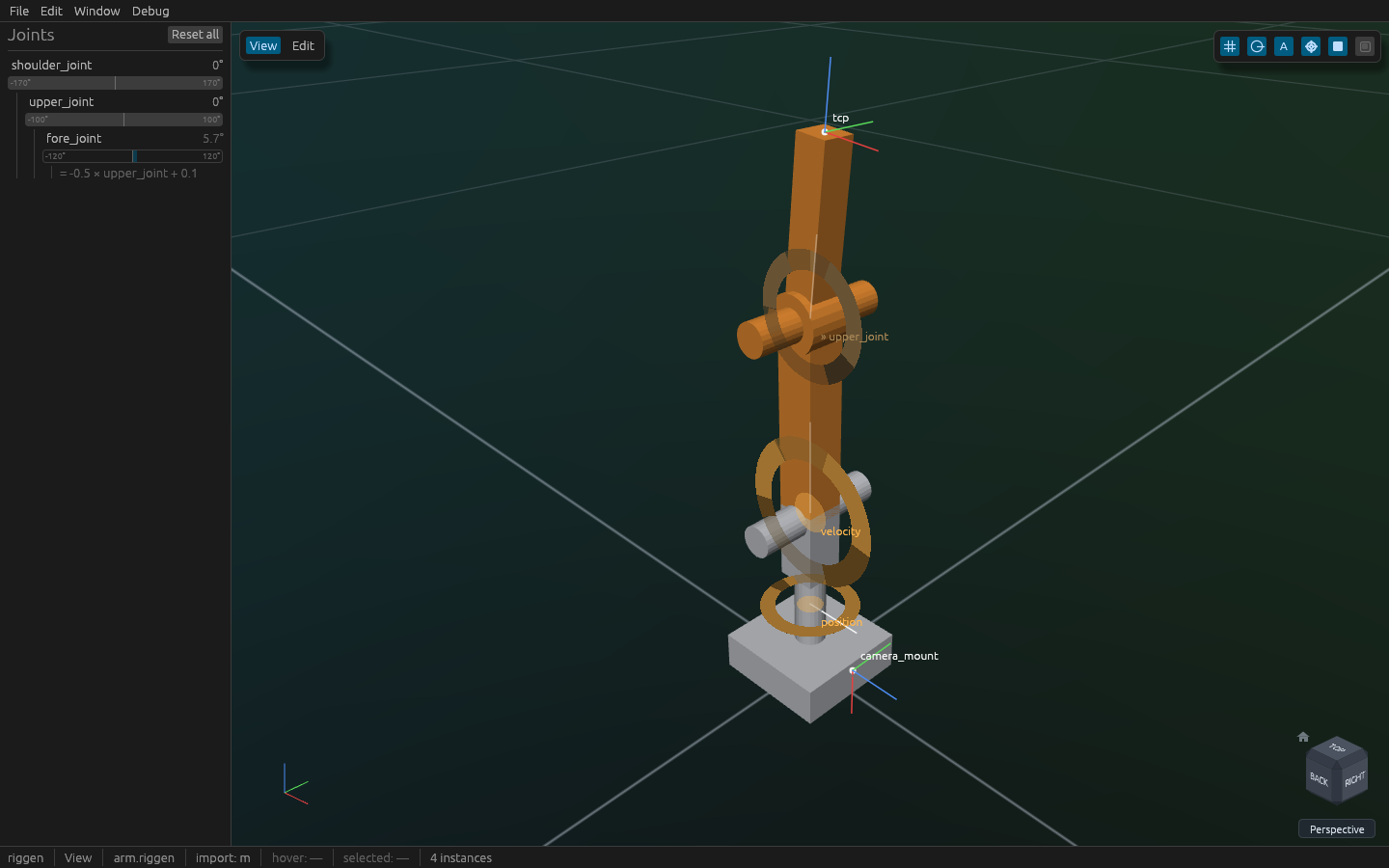Click the tcp label in viewport
This screenshot has height=868, width=1389.
(x=840, y=119)
